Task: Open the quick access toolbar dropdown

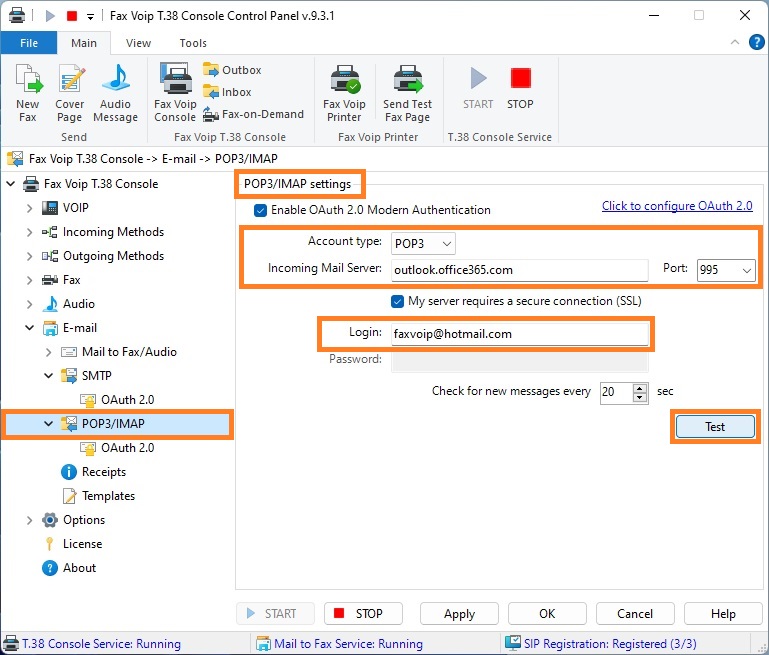Action: pyautogui.click(x=90, y=17)
